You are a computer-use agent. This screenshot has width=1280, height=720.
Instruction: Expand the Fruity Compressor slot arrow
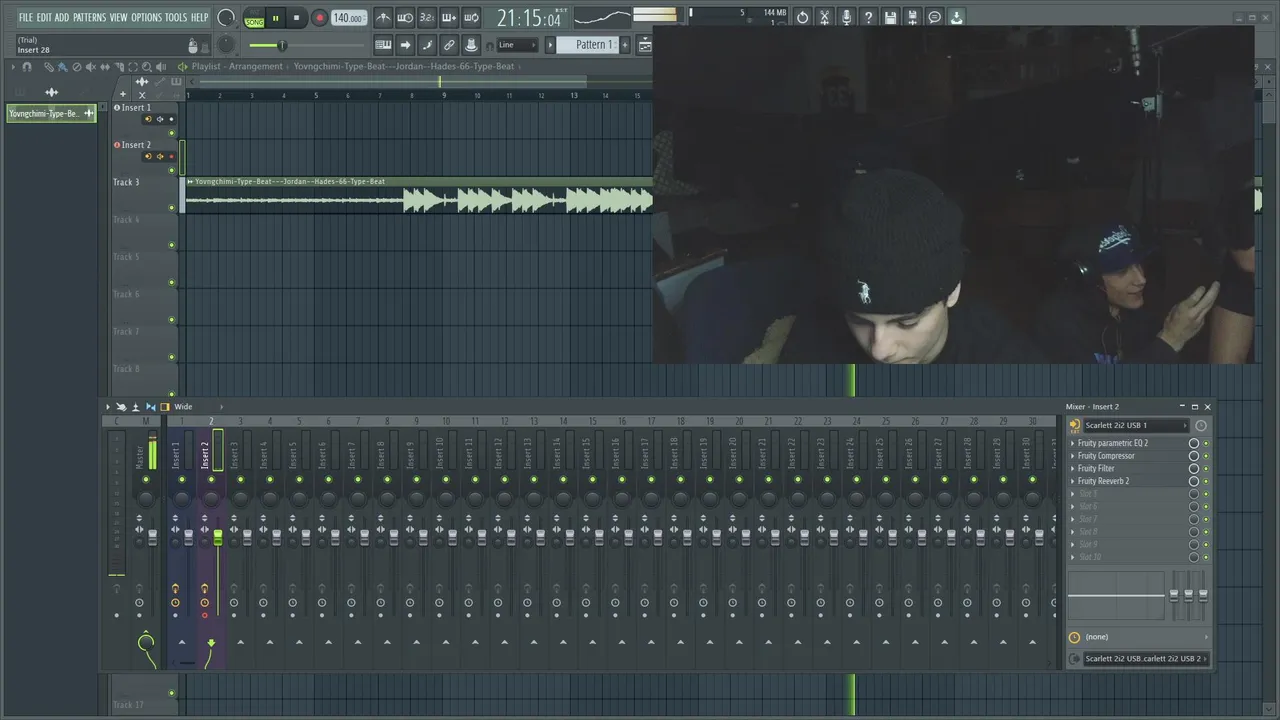point(1073,456)
